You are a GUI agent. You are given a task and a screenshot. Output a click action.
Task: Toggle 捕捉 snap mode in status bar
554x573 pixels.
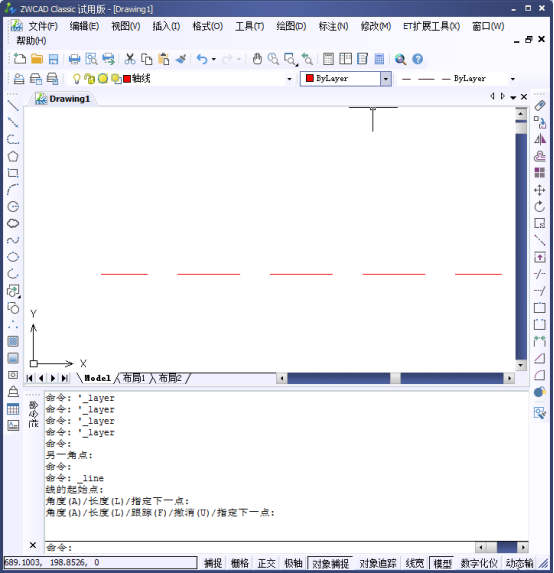213,563
